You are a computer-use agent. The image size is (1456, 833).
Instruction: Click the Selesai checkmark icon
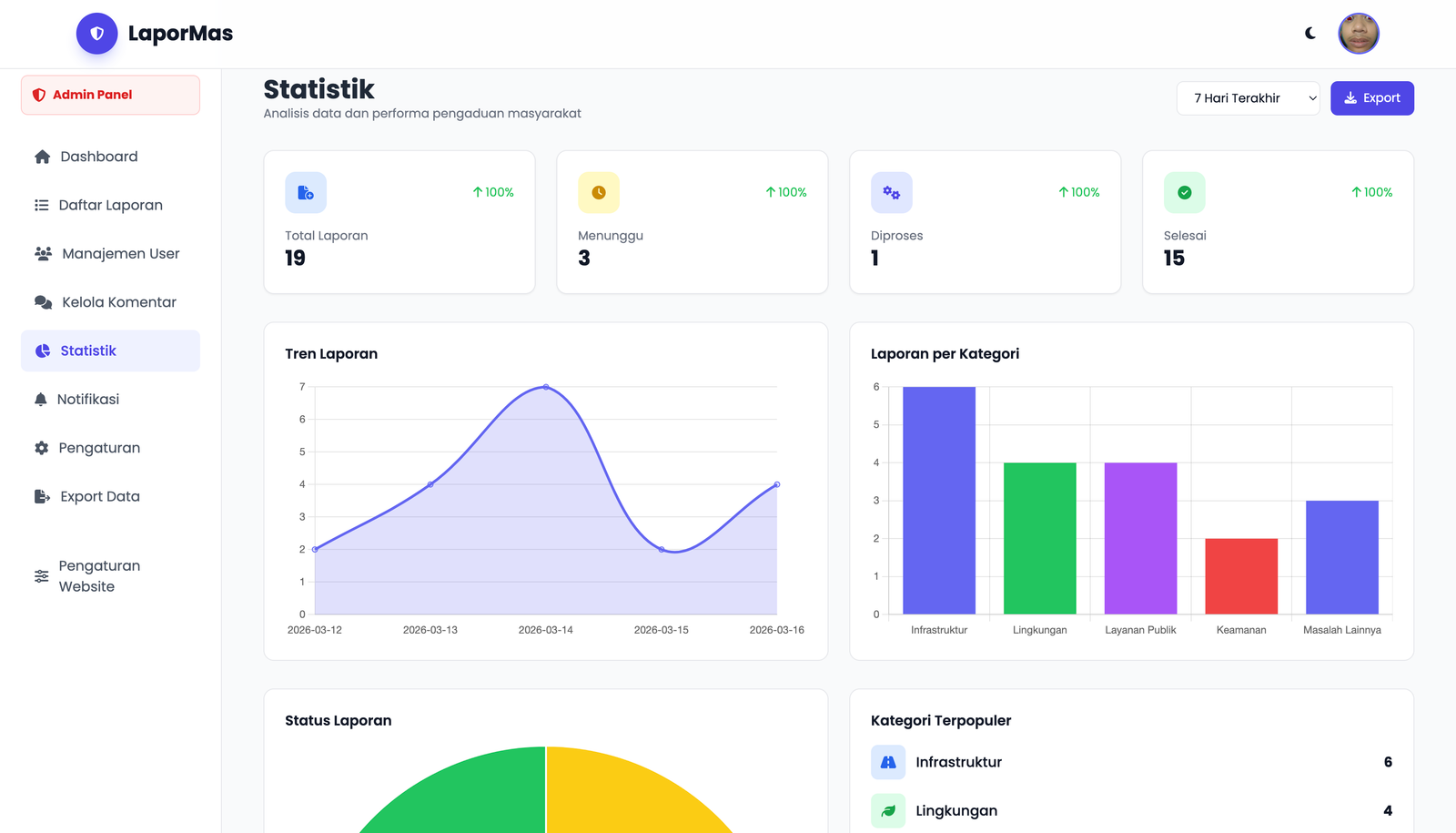tap(1185, 193)
